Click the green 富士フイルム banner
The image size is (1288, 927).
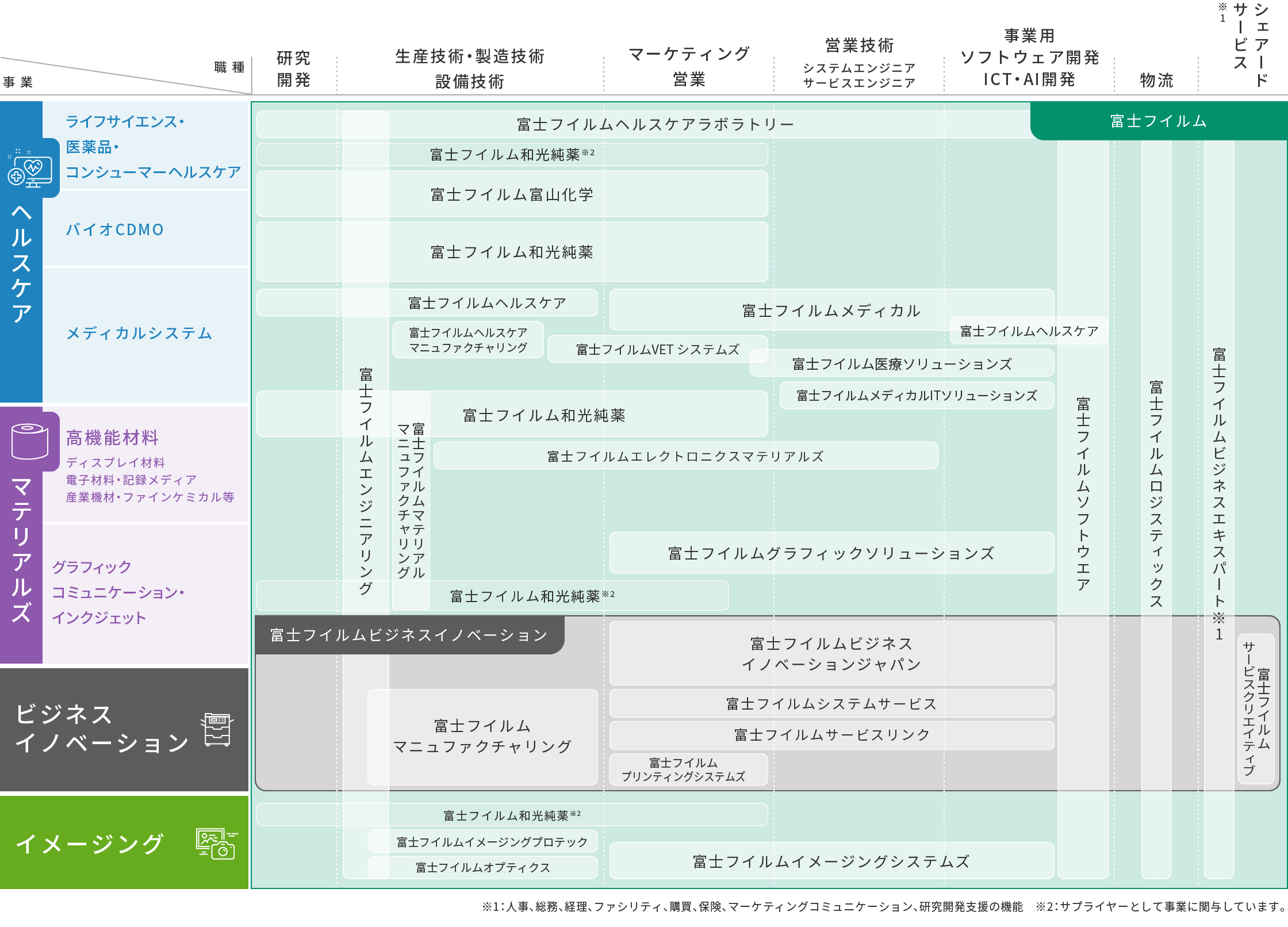coord(1159,121)
